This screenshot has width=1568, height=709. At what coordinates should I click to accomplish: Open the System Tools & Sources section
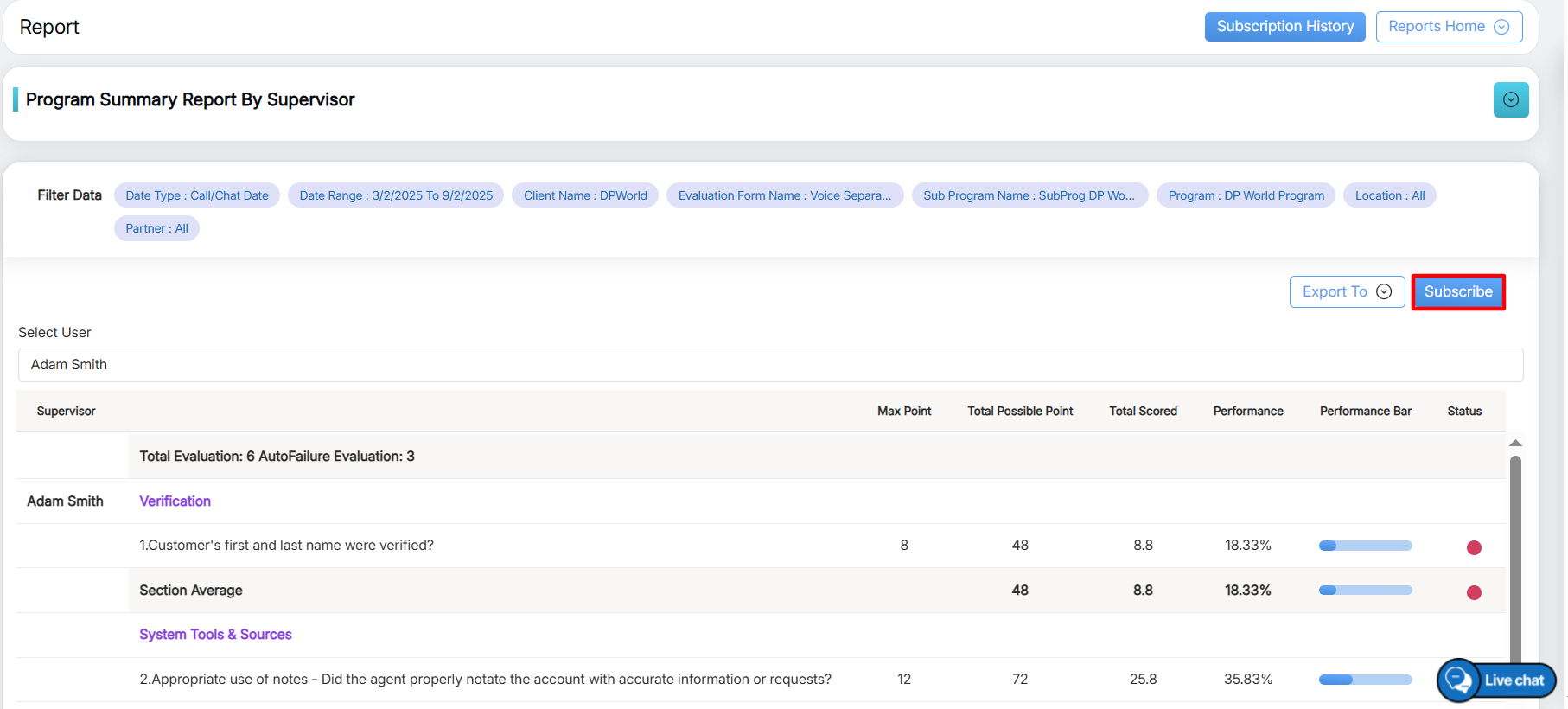point(215,635)
